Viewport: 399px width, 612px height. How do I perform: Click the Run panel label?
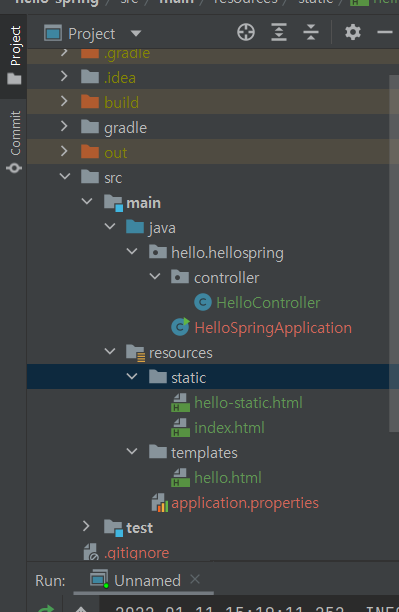tap(50, 581)
